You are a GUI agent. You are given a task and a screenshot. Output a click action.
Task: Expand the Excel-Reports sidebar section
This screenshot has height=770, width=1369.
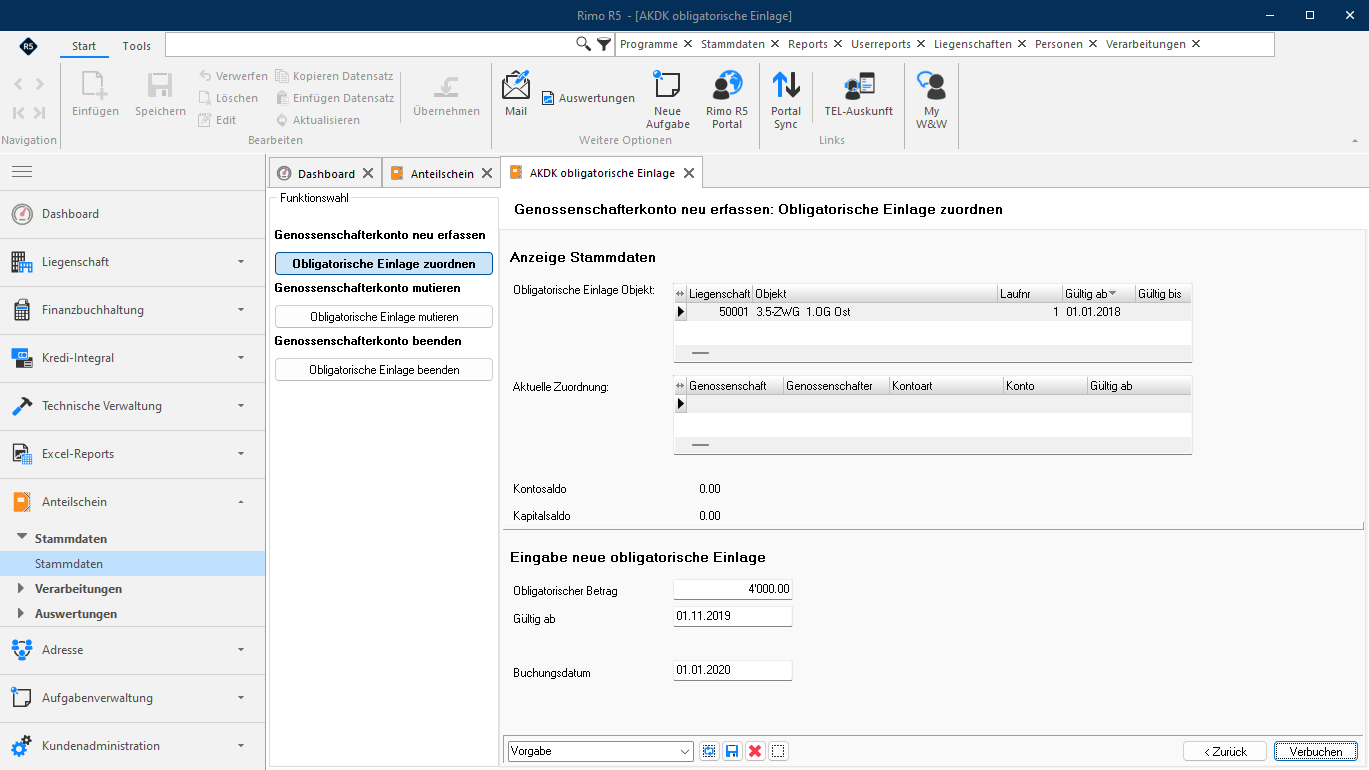click(x=132, y=454)
